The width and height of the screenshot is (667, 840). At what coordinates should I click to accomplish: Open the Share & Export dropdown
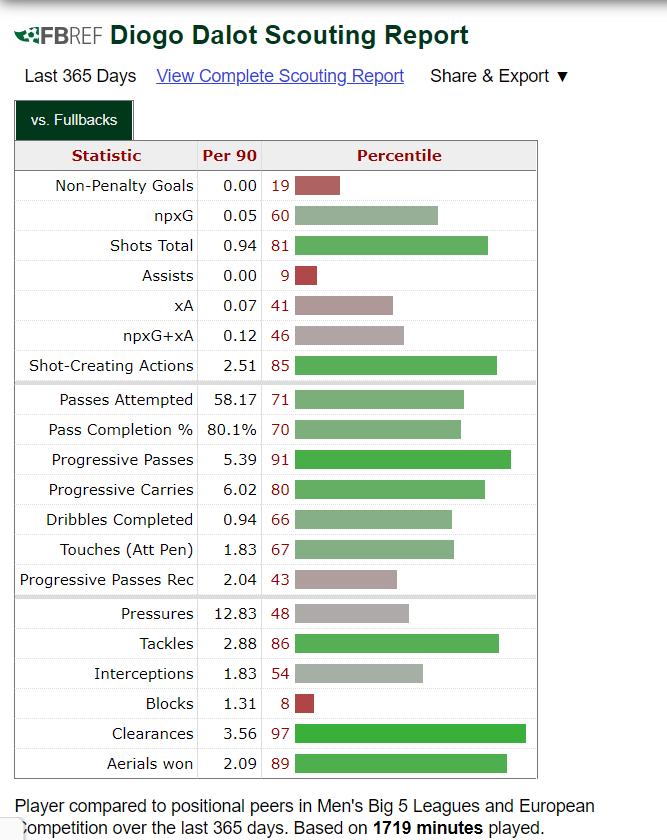499,76
